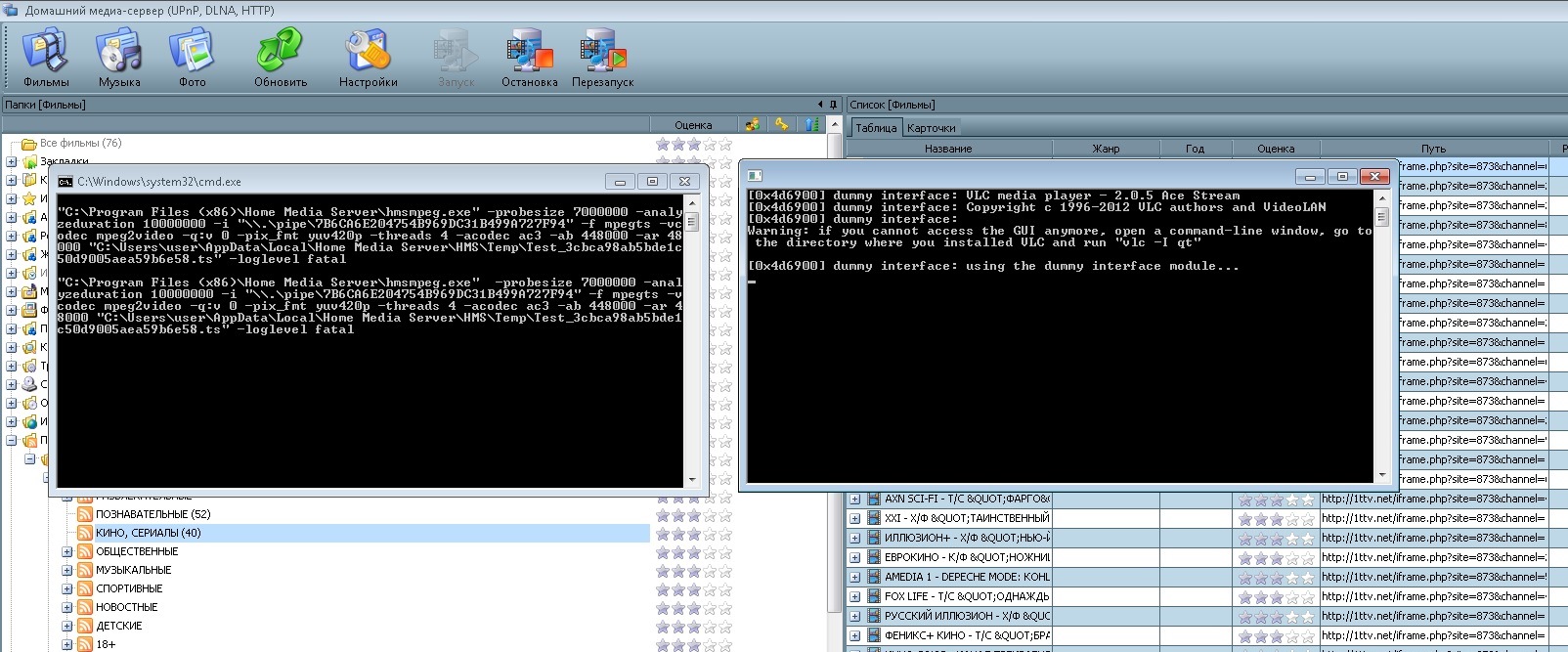1568x652 pixels.
Task: Click the Обновить refresh icon
Action: pyautogui.click(x=281, y=57)
